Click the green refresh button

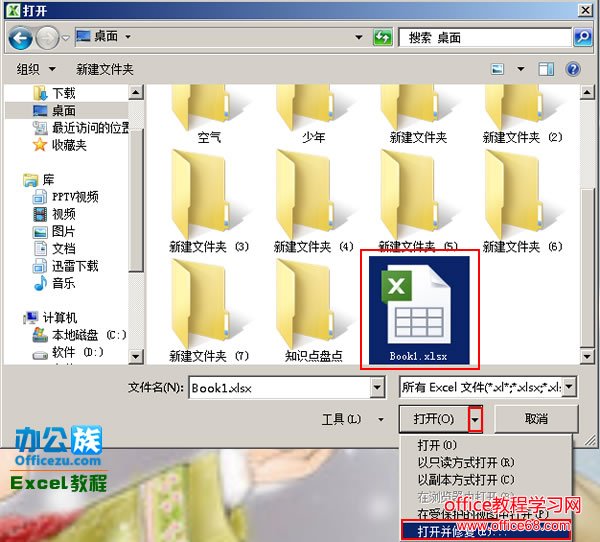(x=382, y=37)
